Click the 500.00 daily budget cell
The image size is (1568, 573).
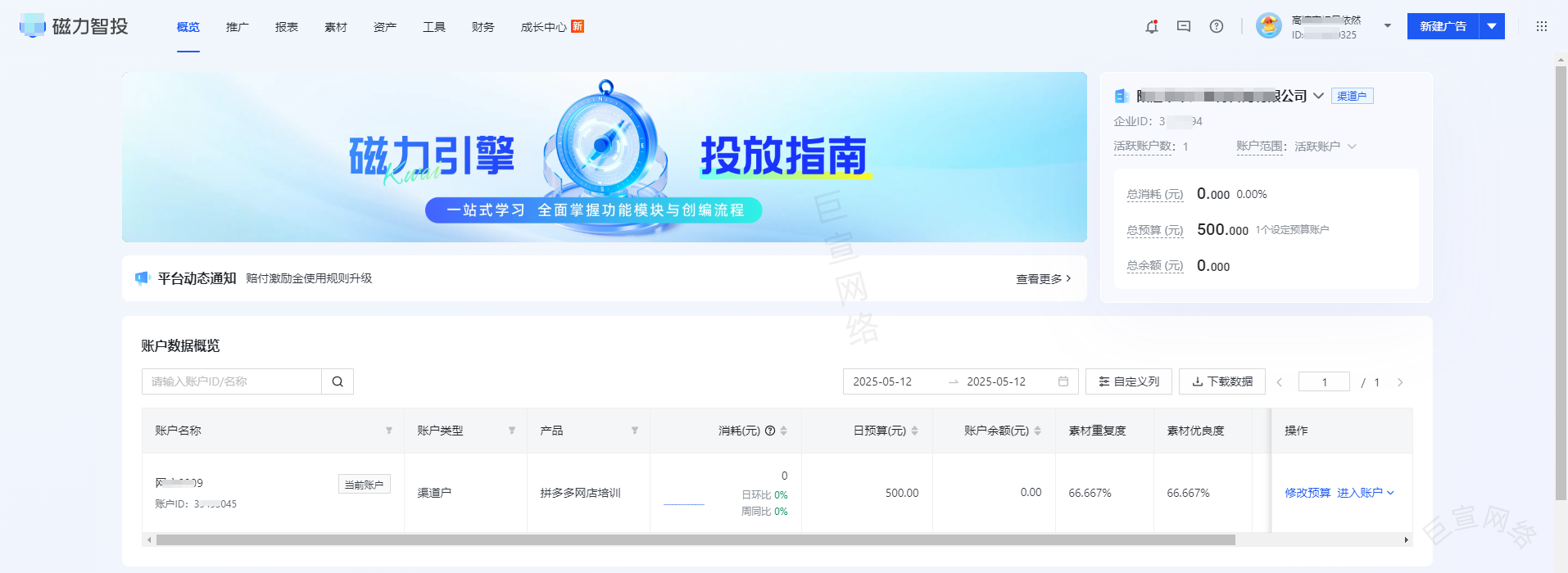pyautogui.click(x=902, y=493)
